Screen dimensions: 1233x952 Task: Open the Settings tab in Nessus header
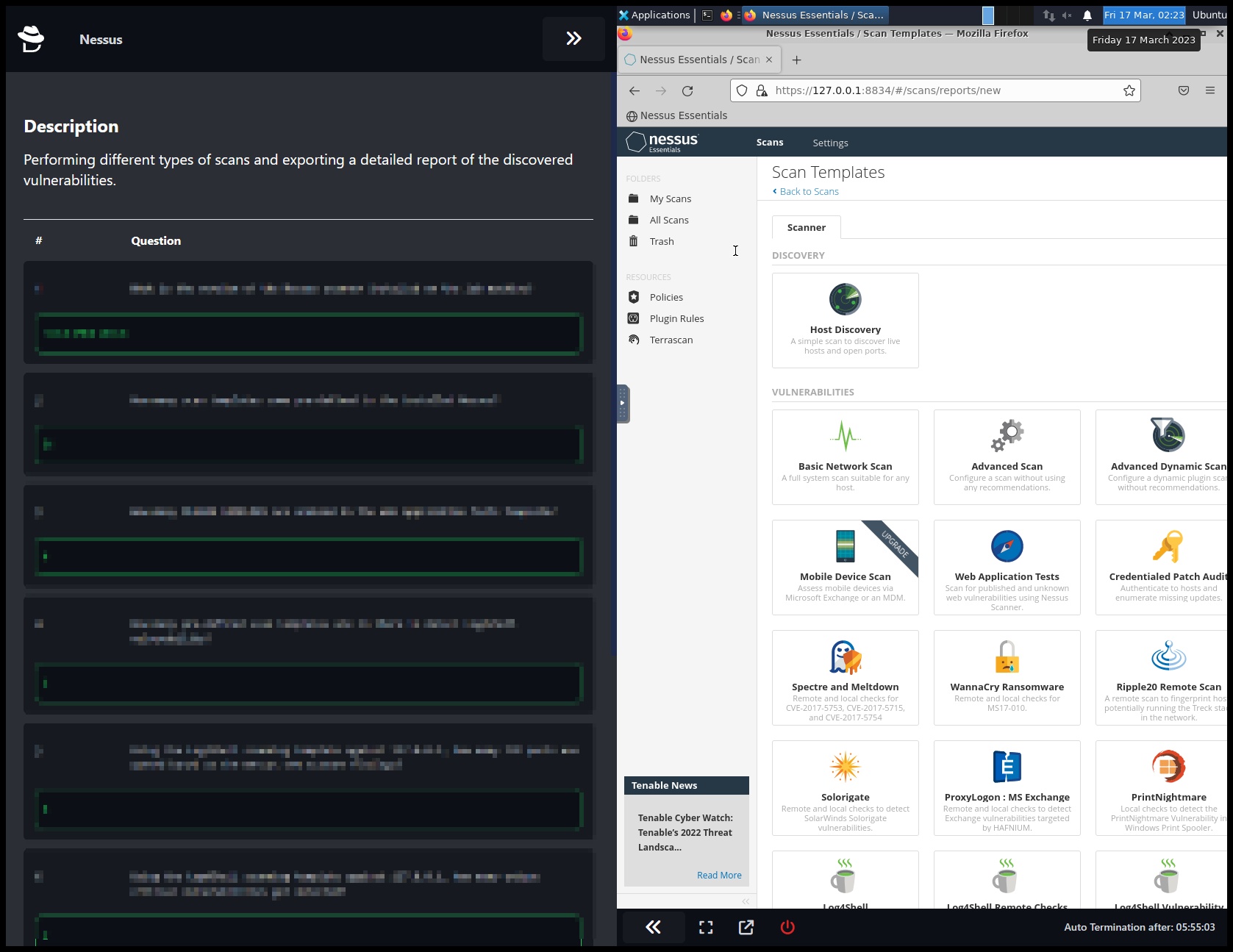tap(830, 143)
